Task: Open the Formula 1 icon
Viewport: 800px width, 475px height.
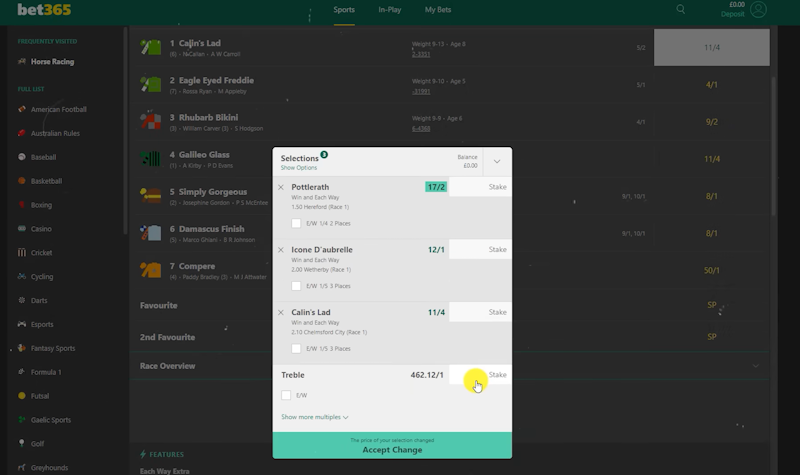Action: tap(22, 371)
